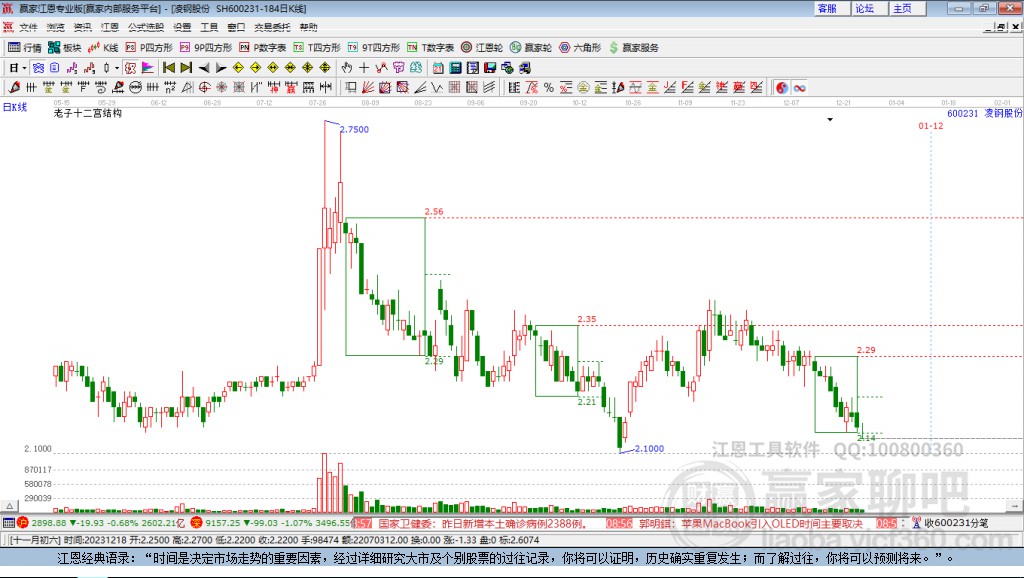Select the red pencil drawing tool
The image size is (1024, 578).
click(14, 88)
